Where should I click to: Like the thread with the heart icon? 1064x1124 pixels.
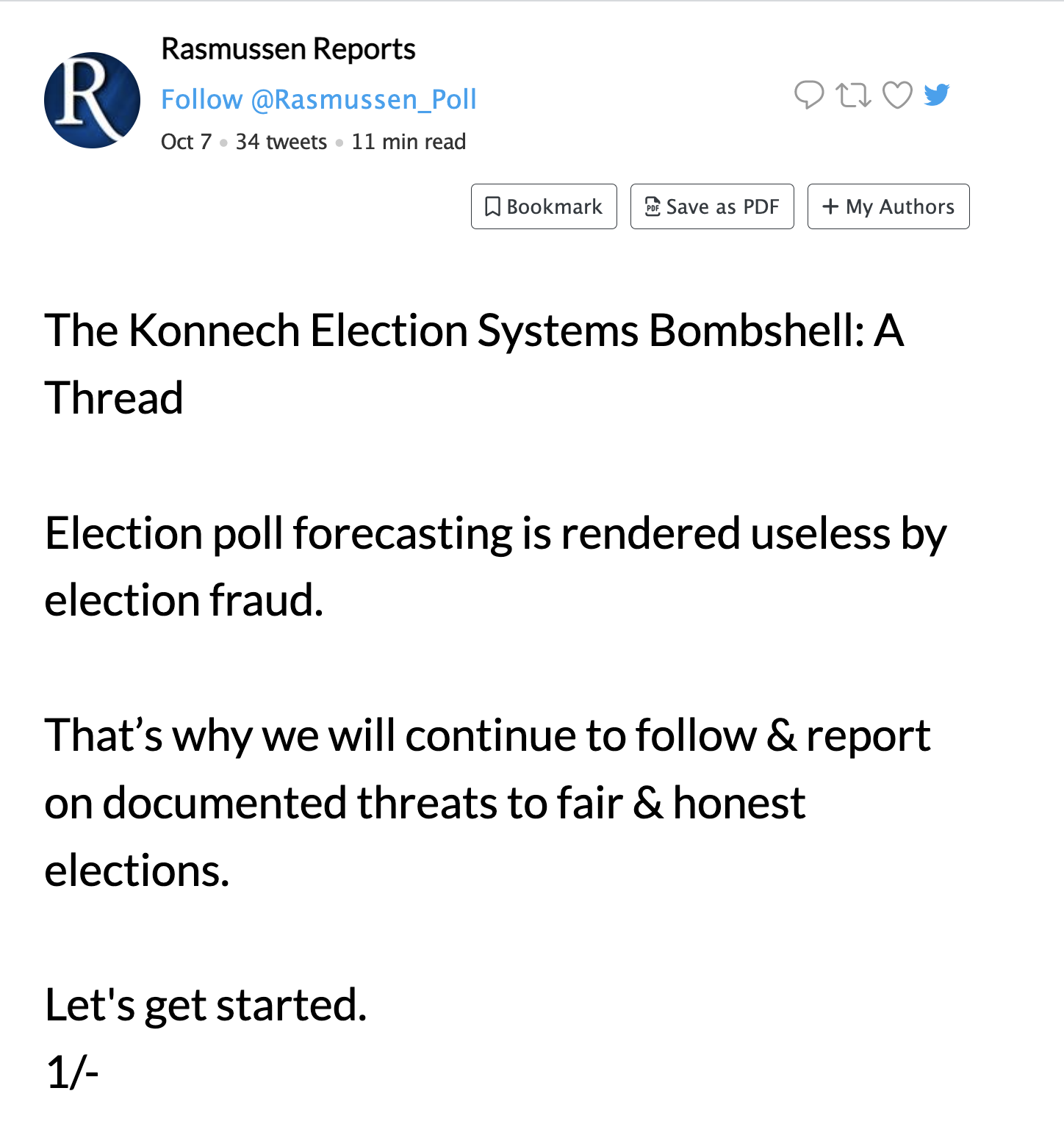pyautogui.click(x=897, y=95)
